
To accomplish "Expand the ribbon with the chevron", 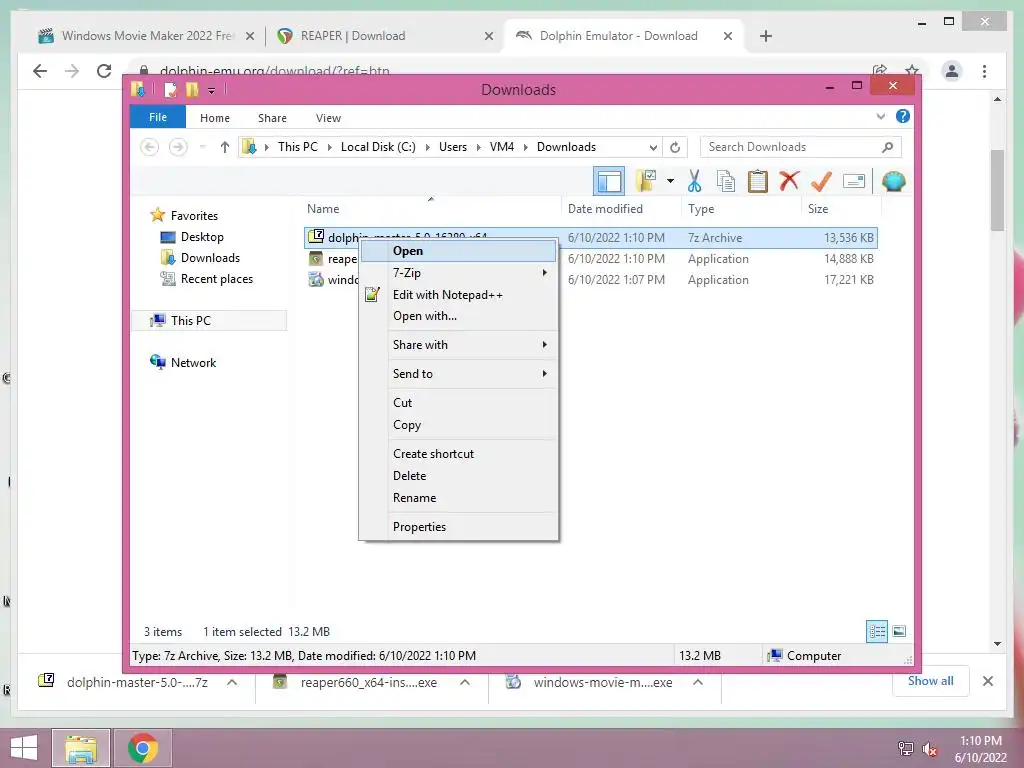I will [880, 117].
